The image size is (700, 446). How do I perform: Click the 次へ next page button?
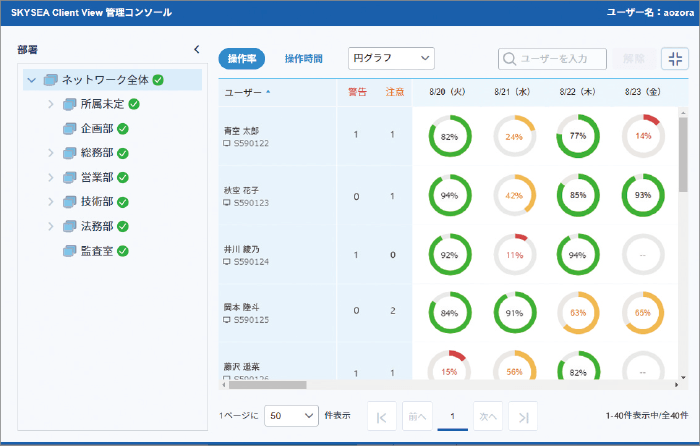click(486, 417)
